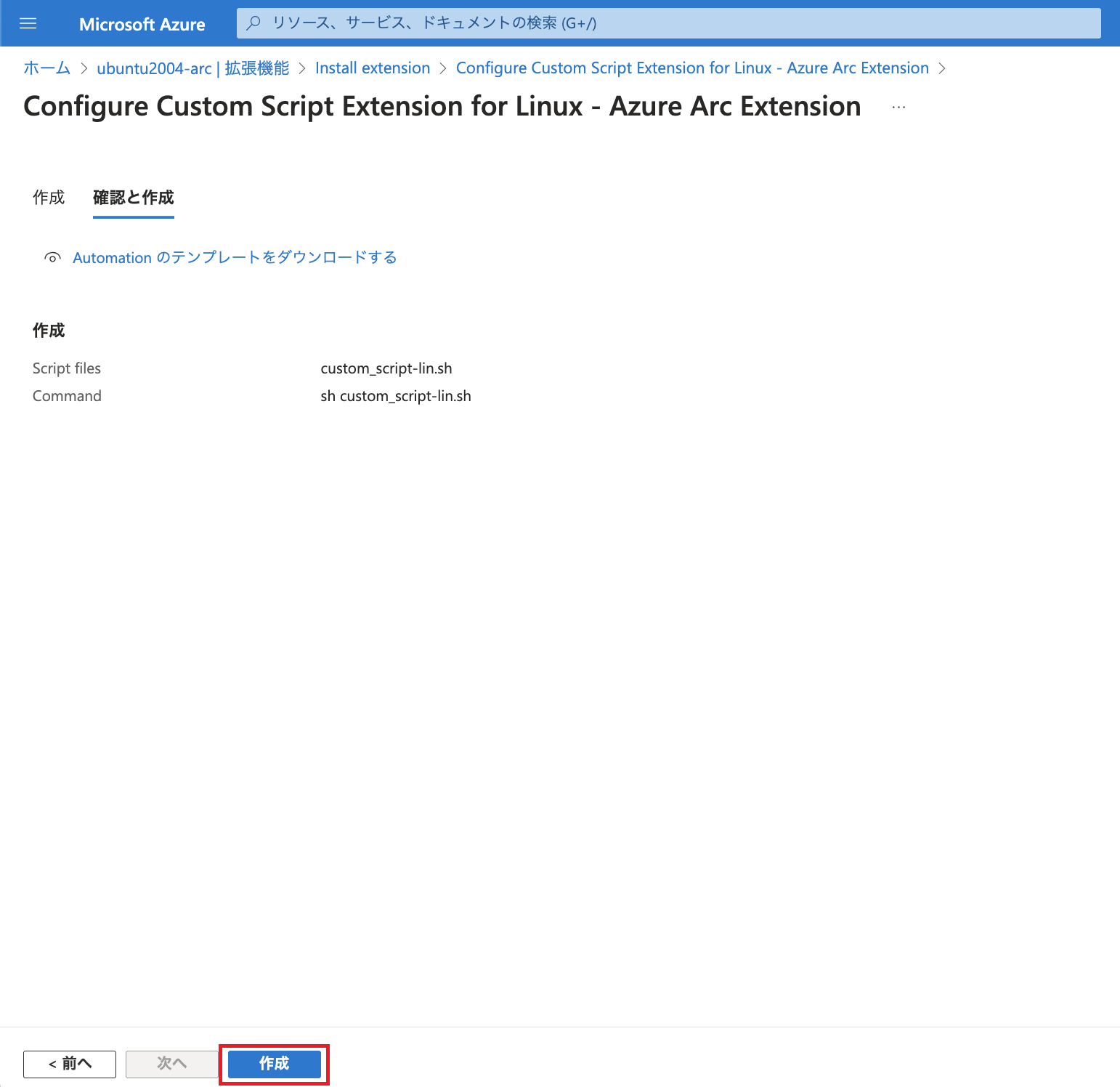Viewport: 1120px width, 1087px height.
Task: Click the blue 作成 button
Action: click(275, 1064)
